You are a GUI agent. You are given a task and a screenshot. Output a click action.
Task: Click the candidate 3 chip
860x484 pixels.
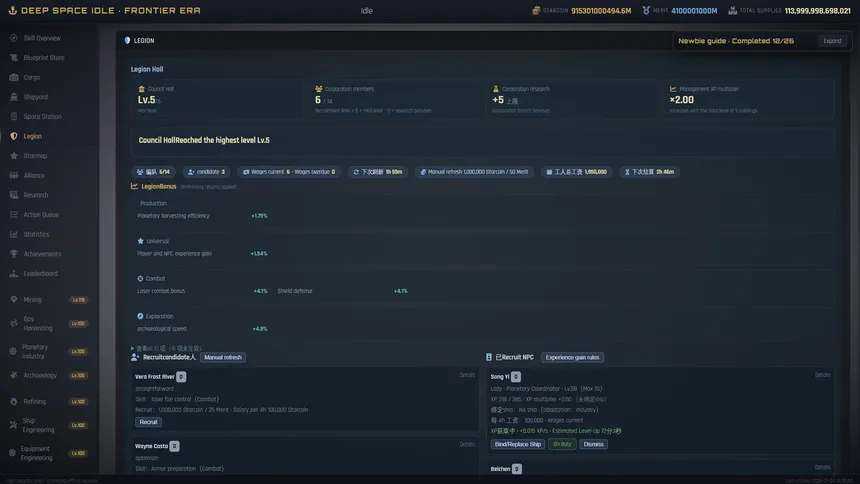(206, 172)
